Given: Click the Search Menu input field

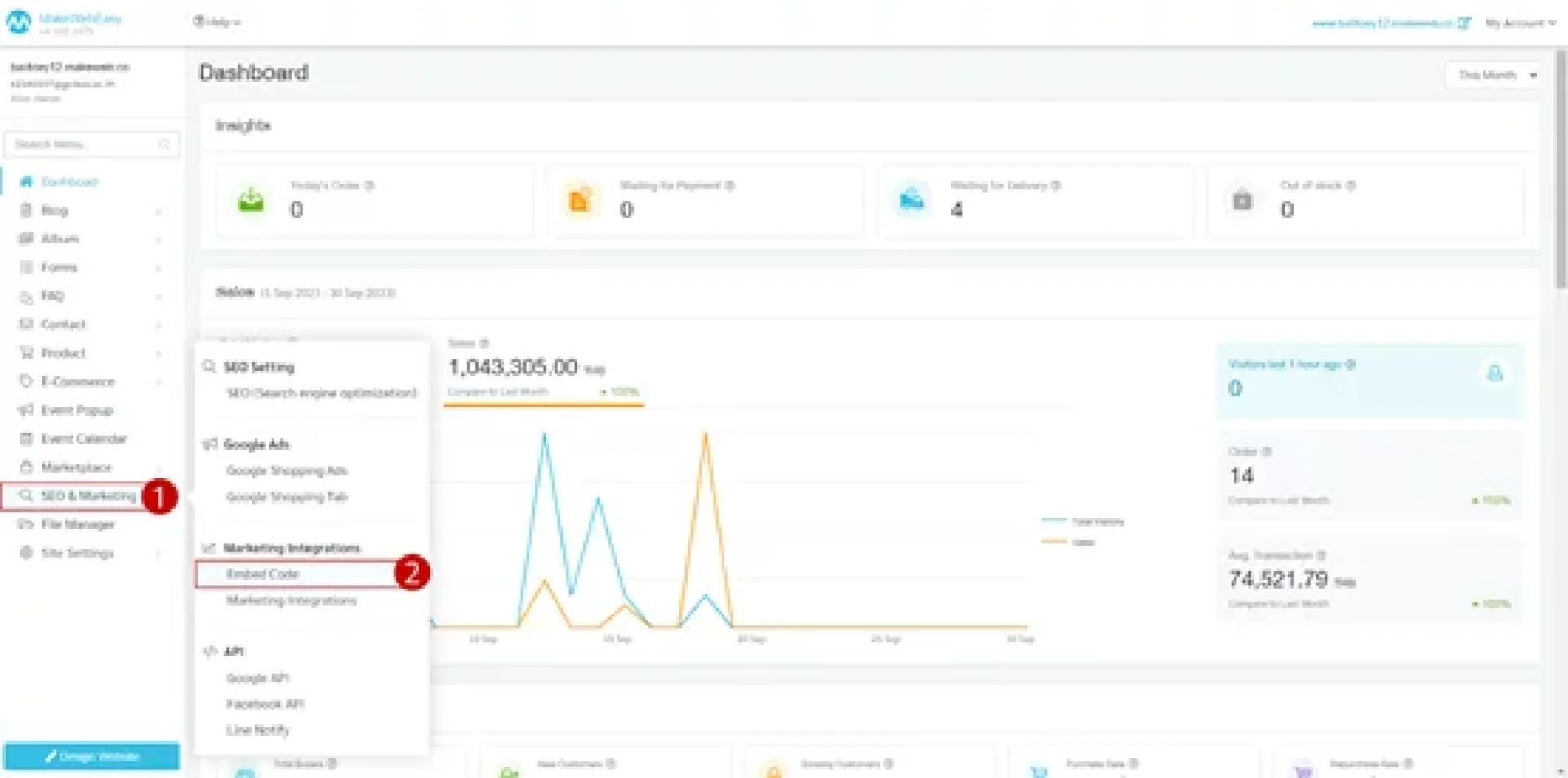Looking at the screenshot, I should pos(86,144).
